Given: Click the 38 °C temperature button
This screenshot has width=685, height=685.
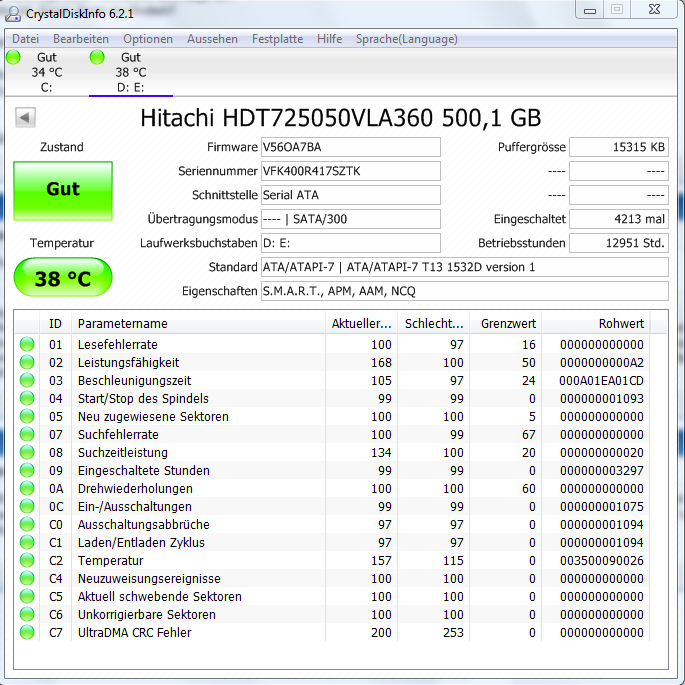Looking at the screenshot, I should (63, 278).
